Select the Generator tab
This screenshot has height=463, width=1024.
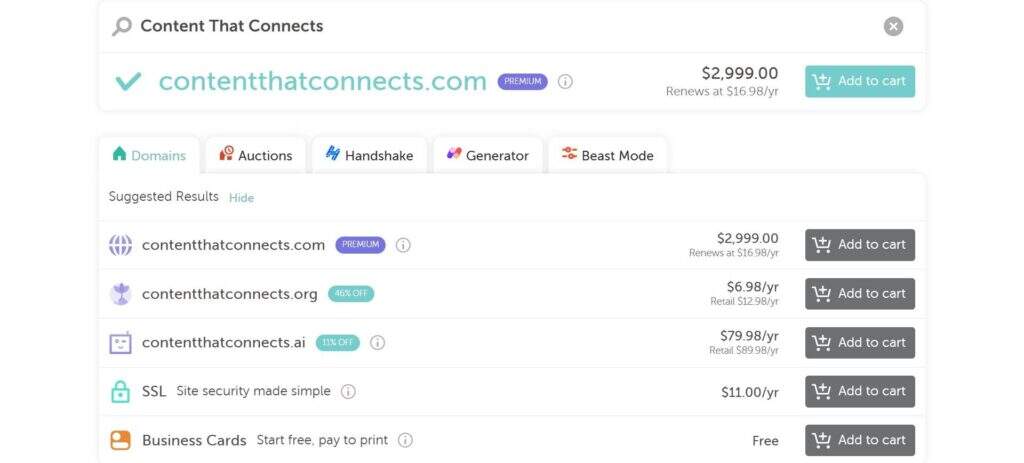tap(487, 155)
